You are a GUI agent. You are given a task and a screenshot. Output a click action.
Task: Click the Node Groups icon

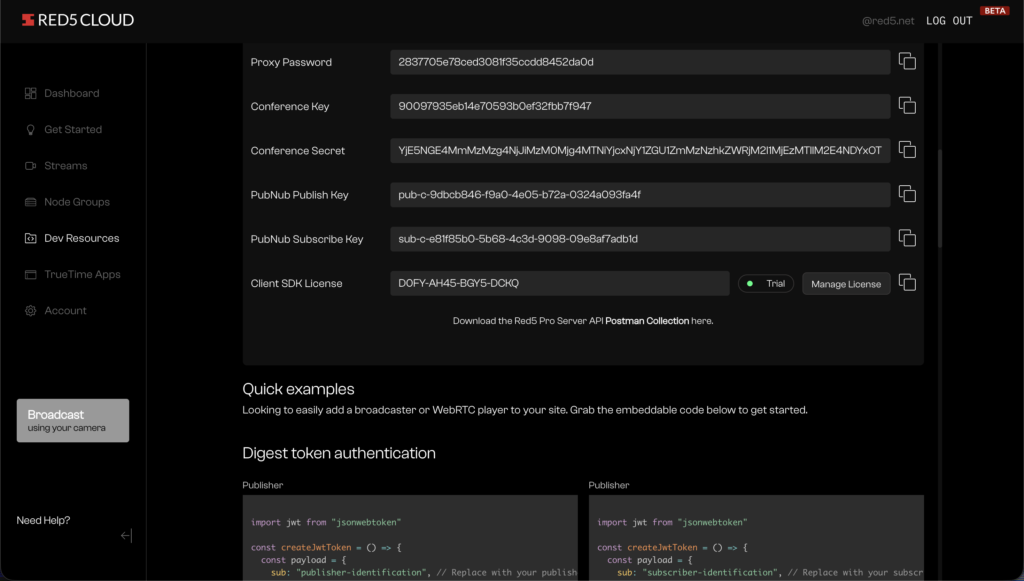(31, 202)
